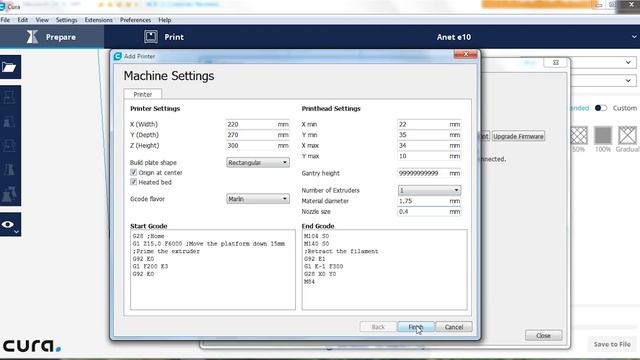
Task: Click inside the Start Gcode text area
Action: pos(213,270)
